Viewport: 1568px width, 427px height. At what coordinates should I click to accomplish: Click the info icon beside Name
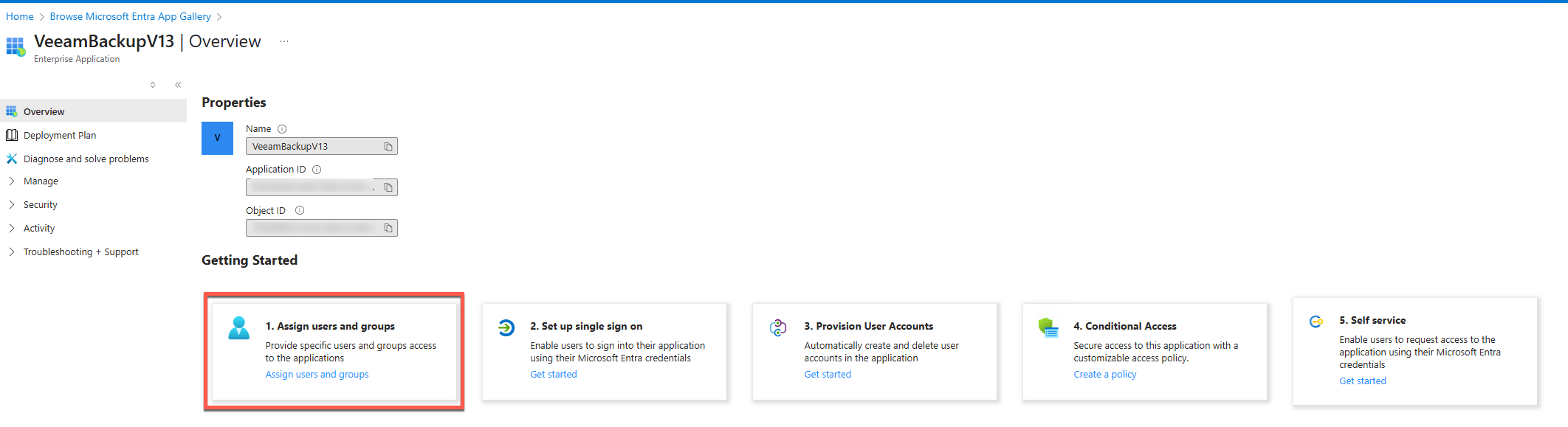click(282, 129)
